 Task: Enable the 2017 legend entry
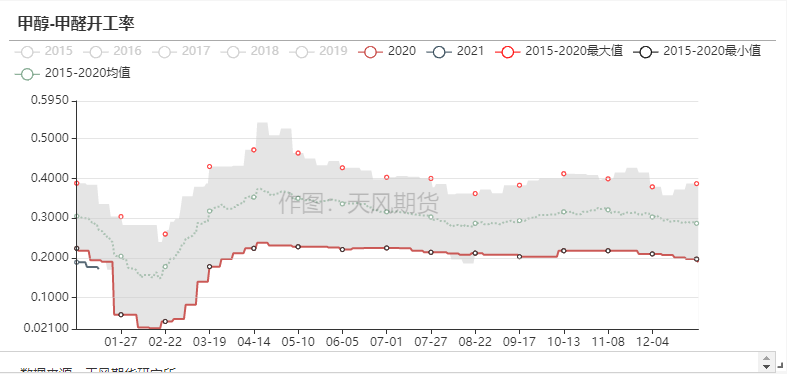pos(165,52)
